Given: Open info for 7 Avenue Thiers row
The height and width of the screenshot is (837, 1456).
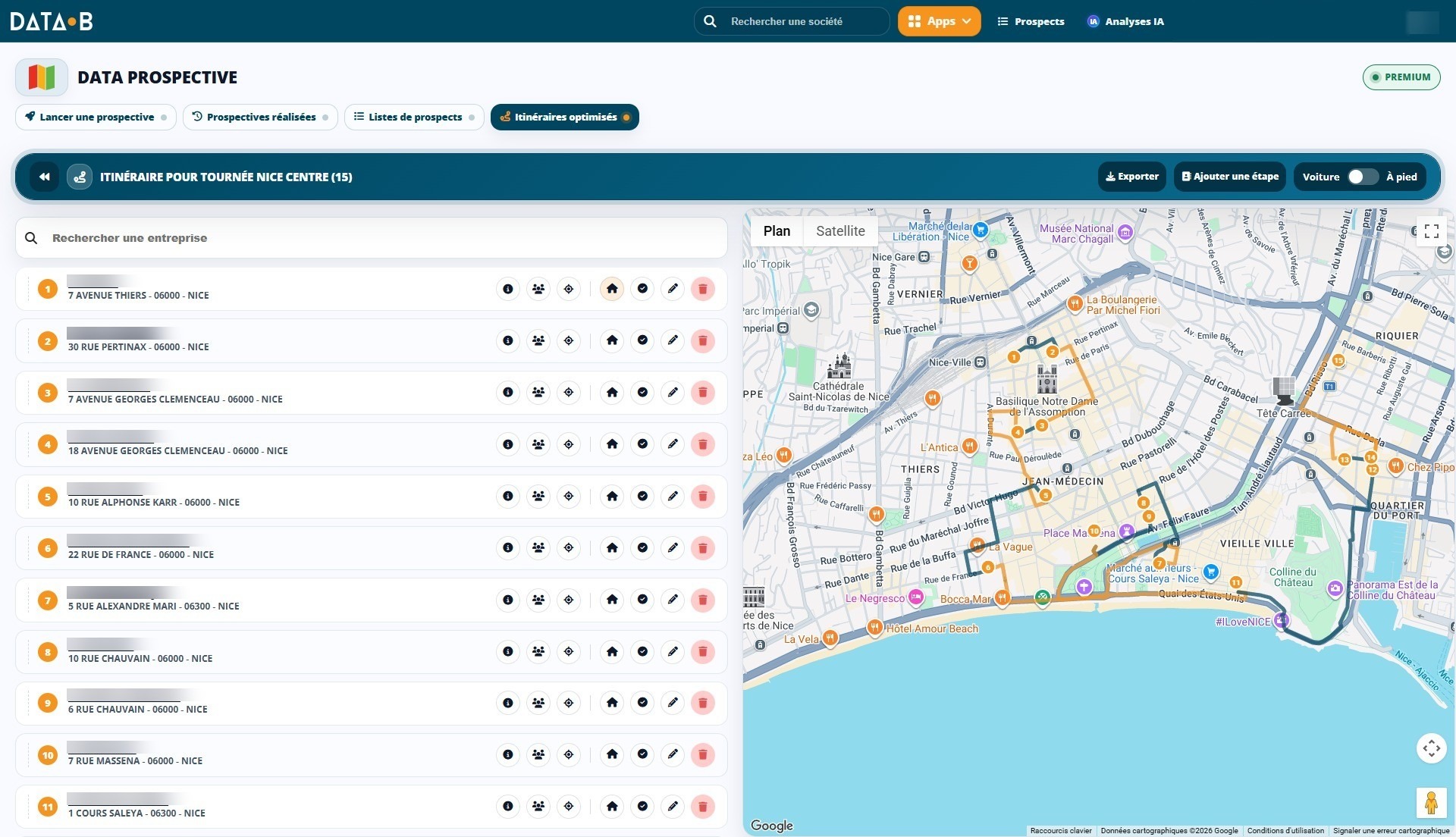Looking at the screenshot, I should (508, 289).
